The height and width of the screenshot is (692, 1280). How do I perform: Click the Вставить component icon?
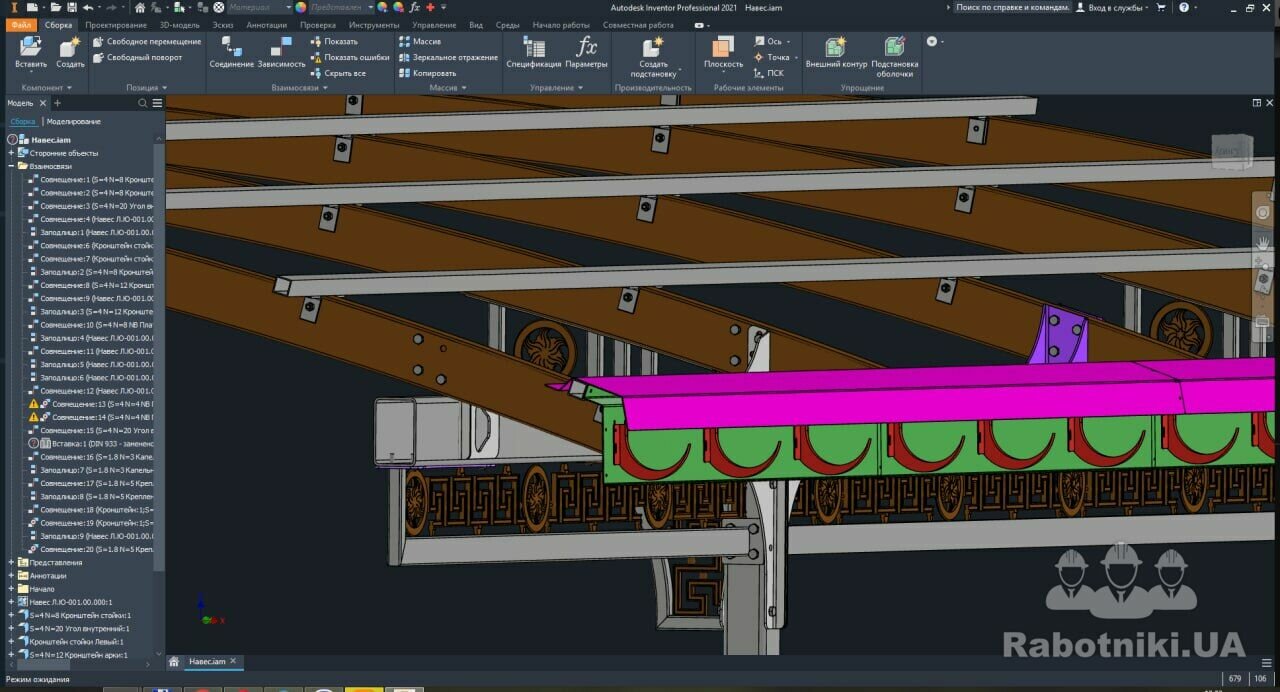pyautogui.click(x=31, y=48)
